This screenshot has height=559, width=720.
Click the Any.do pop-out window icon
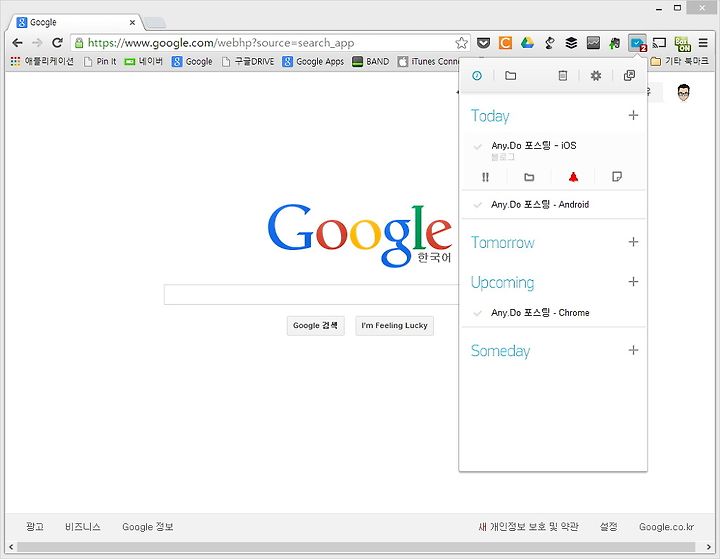click(x=629, y=75)
